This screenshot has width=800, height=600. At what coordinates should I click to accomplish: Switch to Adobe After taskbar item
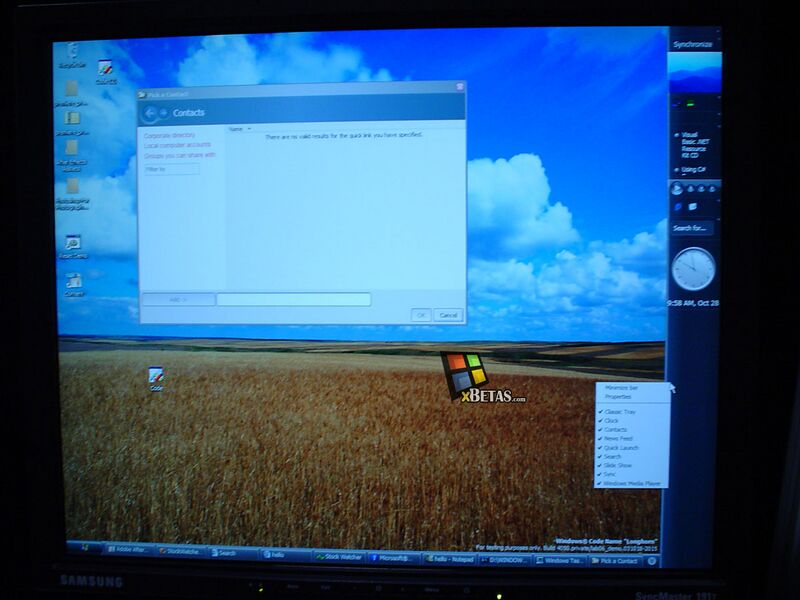click(129, 549)
